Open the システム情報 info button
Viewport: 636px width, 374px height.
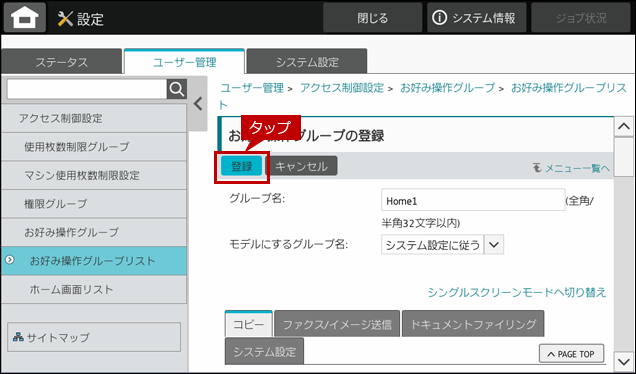476,18
